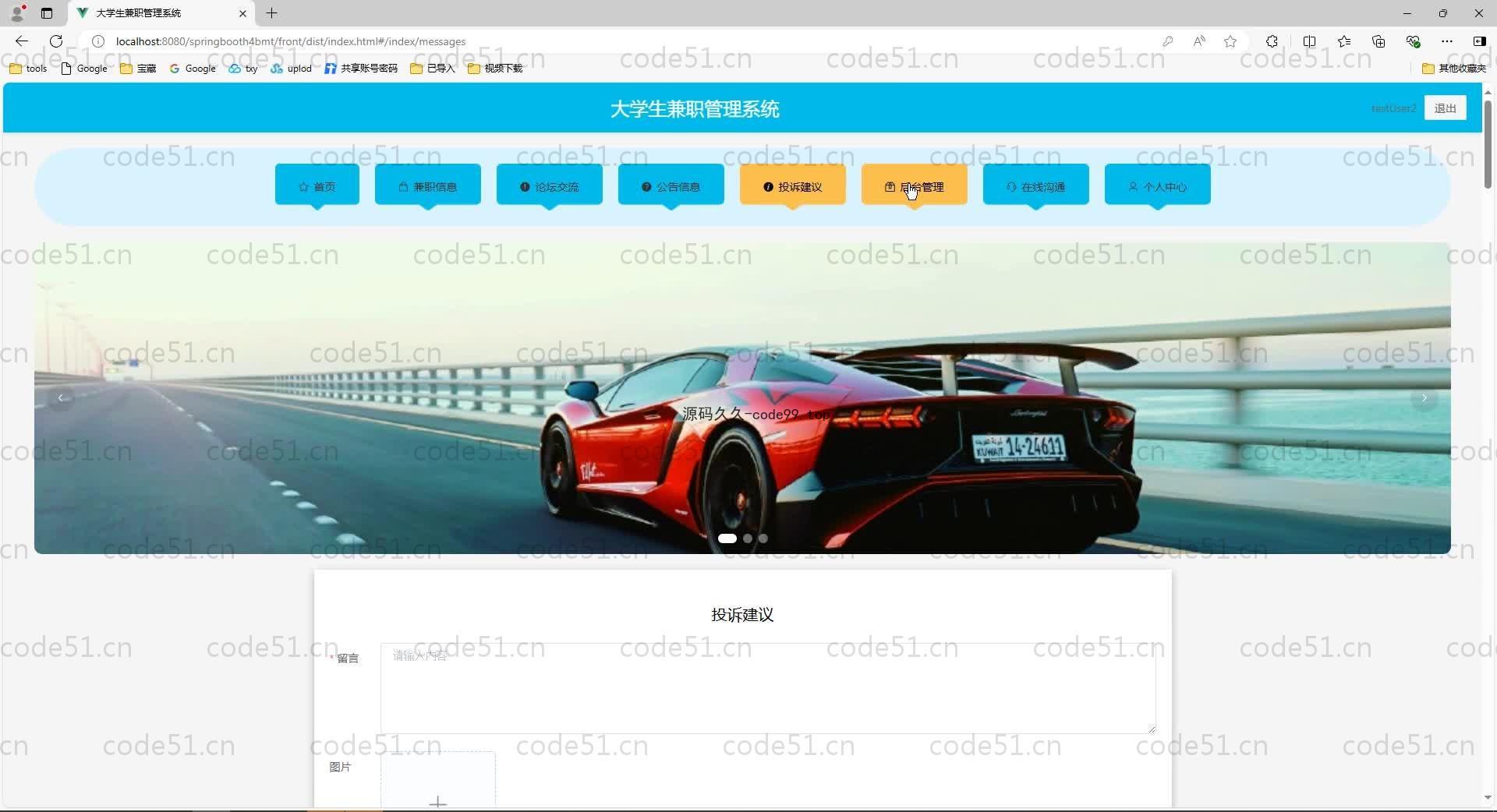Click the address bar URL

click(x=291, y=41)
